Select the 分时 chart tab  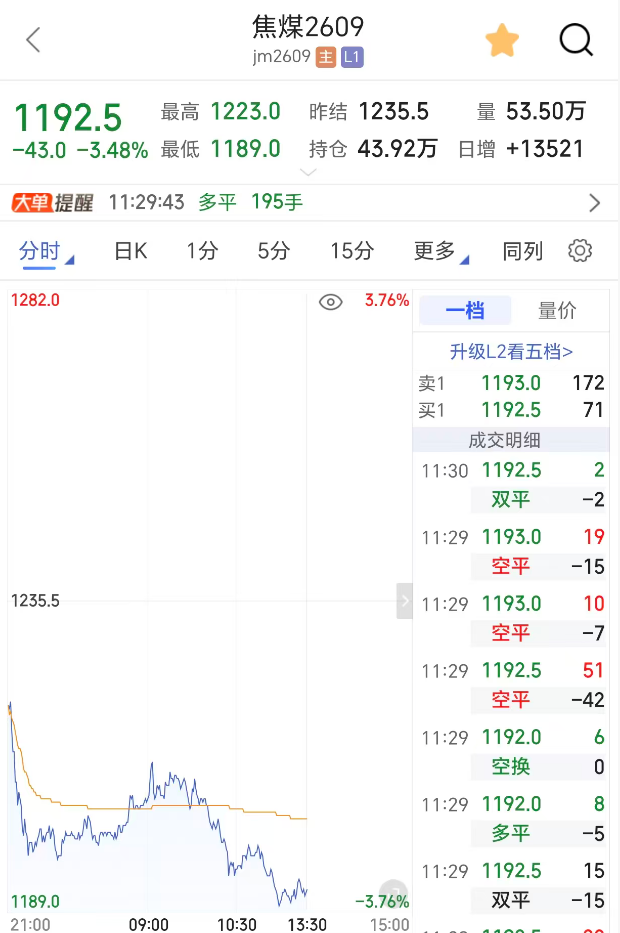click(x=39, y=251)
